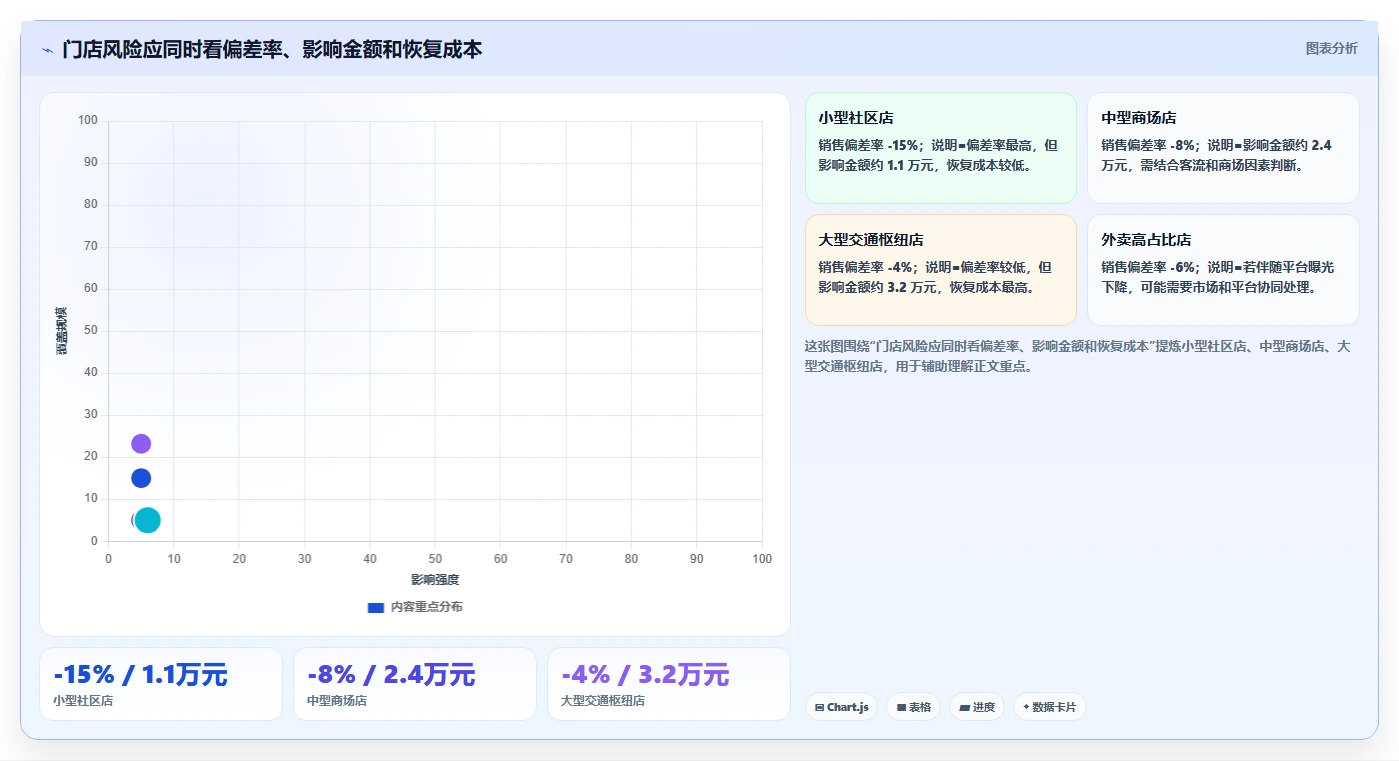Click the large cyan bubble in the chart
The height and width of the screenshot is (761, 1399).
pos(148,520)
